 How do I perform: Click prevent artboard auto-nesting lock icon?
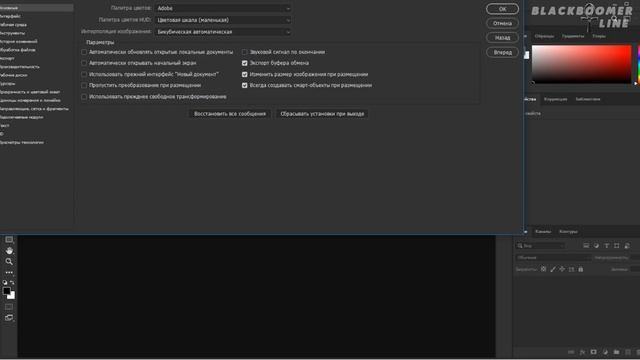571,269
